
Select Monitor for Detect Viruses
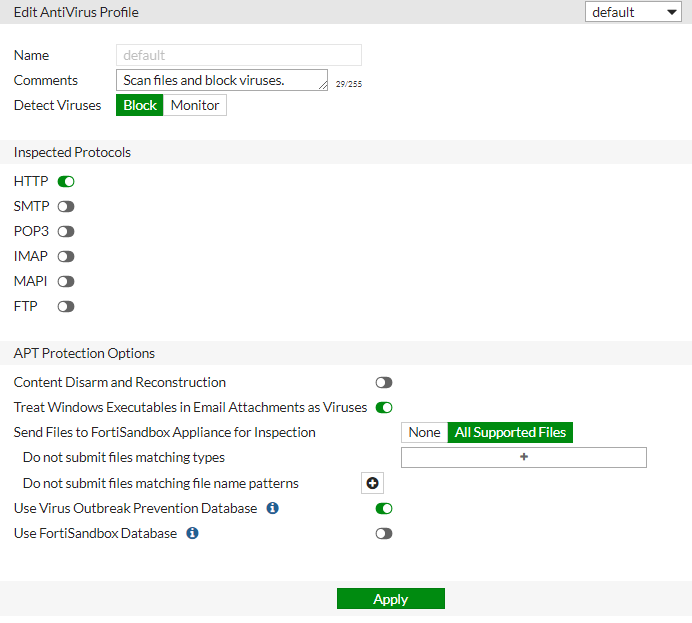(x=195, y=105)
